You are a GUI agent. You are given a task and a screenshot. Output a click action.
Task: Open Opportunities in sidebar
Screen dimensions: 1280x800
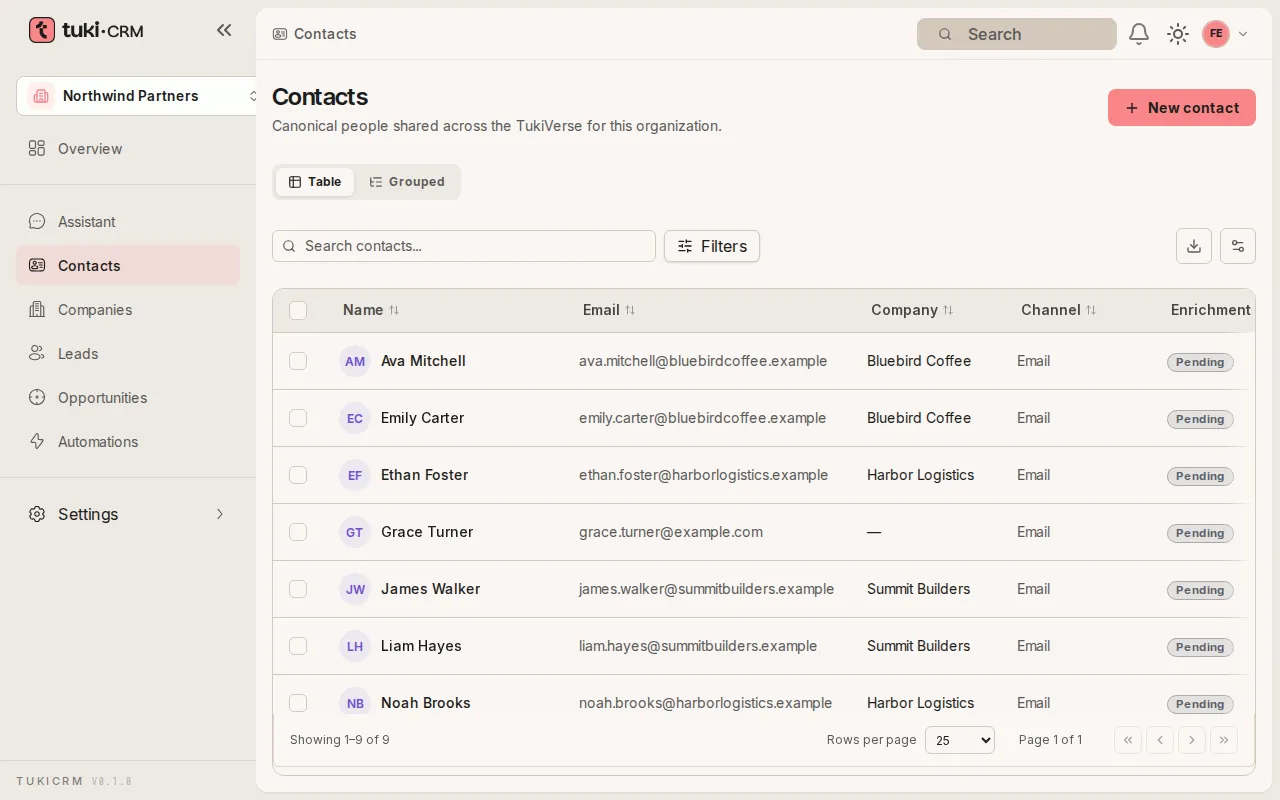coord(128,398)
